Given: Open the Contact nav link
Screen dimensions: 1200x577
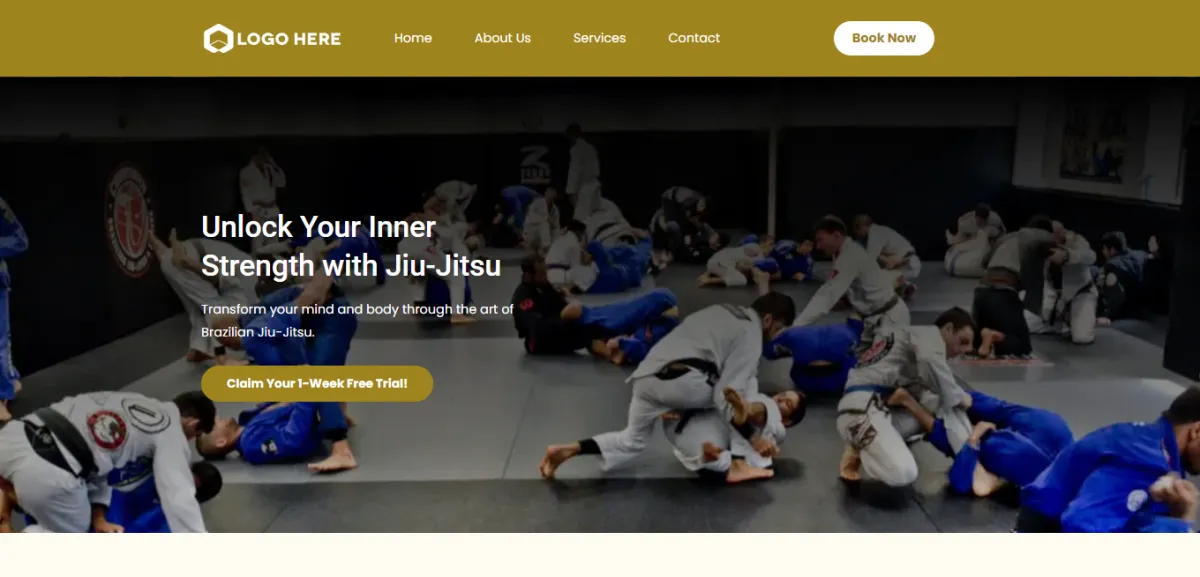Looking at the screenshot, I should 694,38.
